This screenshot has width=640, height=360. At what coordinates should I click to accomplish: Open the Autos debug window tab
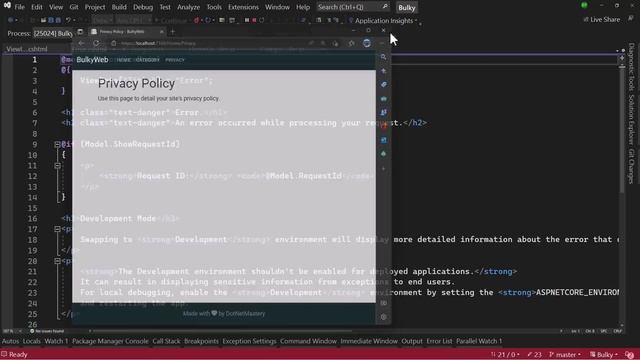[x=11, y=341]
